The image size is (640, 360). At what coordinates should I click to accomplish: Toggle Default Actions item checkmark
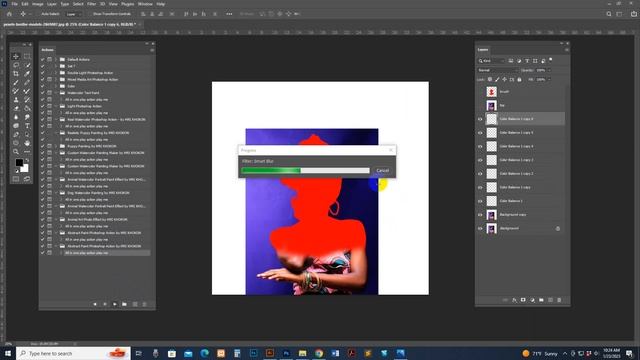42,60
